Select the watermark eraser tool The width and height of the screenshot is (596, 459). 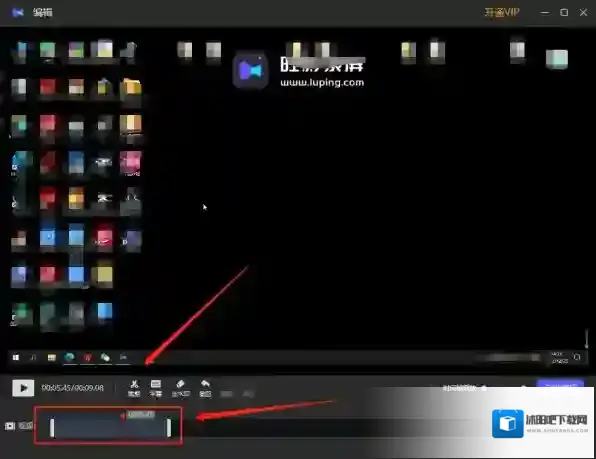(x=181, y=388)
